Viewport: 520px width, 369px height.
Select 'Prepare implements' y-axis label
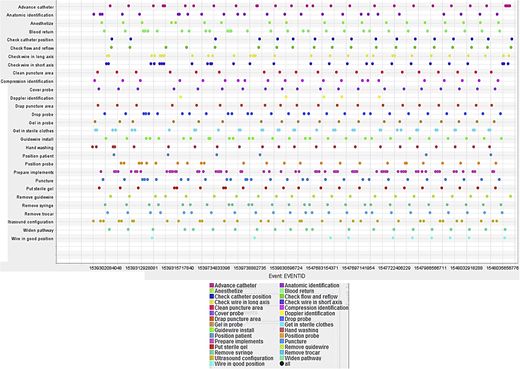coord(34,172)
